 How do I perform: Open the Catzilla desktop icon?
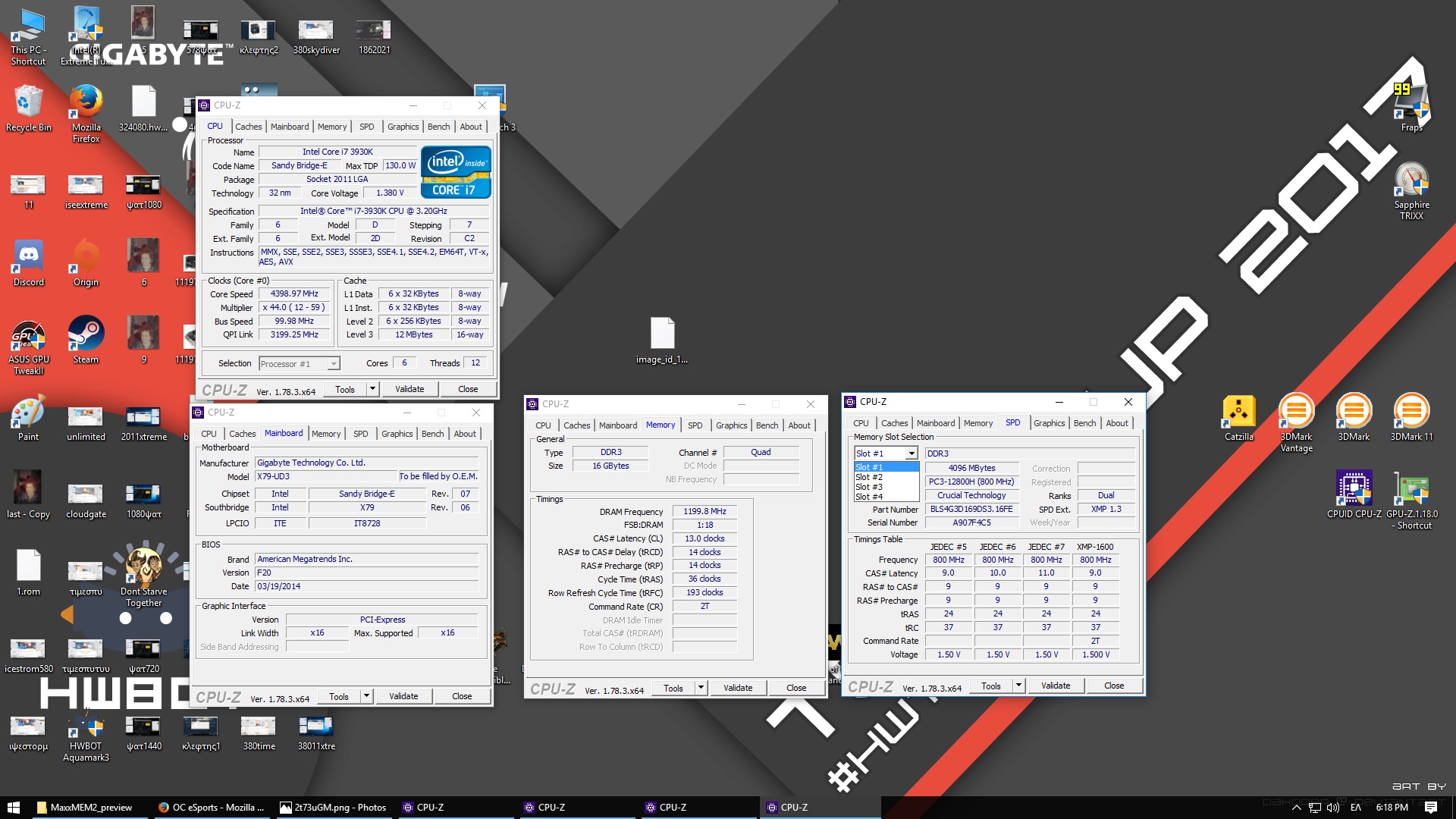click(x=1238, y=417)
